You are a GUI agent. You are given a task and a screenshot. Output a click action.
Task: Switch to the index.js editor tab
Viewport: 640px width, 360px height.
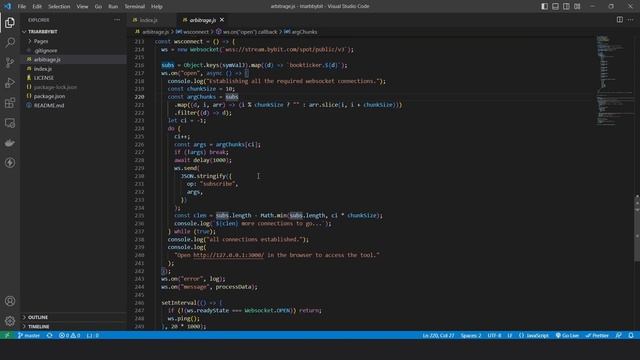(149, 20)
